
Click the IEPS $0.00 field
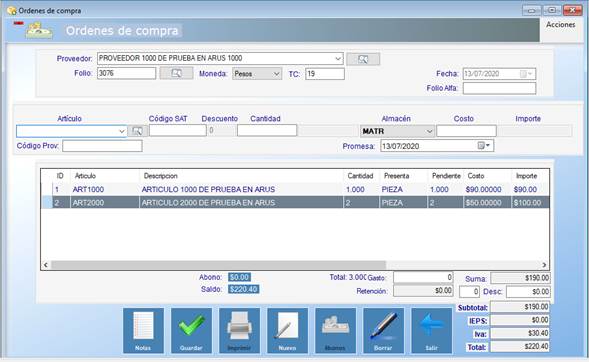coord(520,320)
